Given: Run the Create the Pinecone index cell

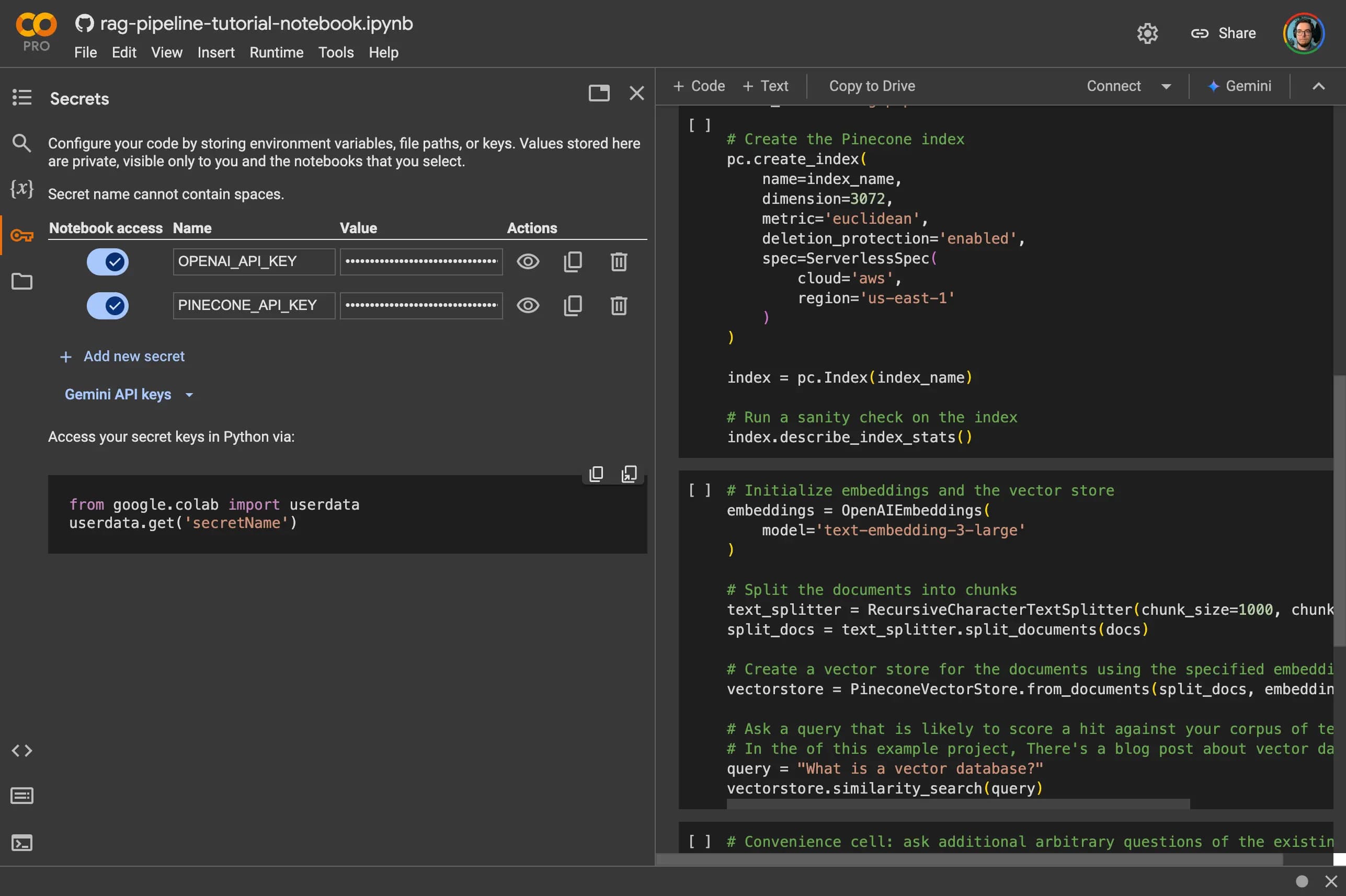Looking at the screenshot, I should point(699,125).
